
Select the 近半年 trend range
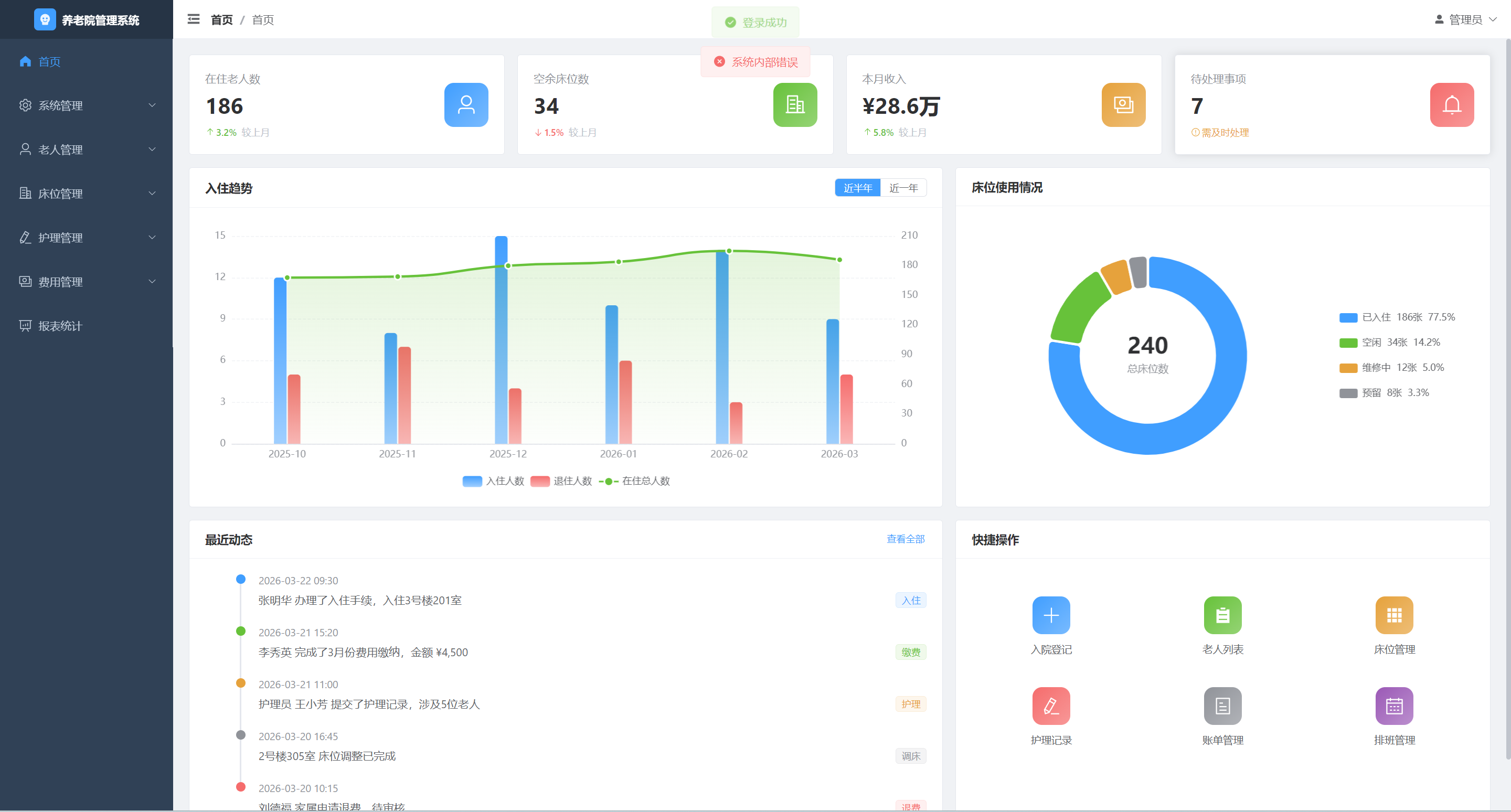click(x=857, y=188)
